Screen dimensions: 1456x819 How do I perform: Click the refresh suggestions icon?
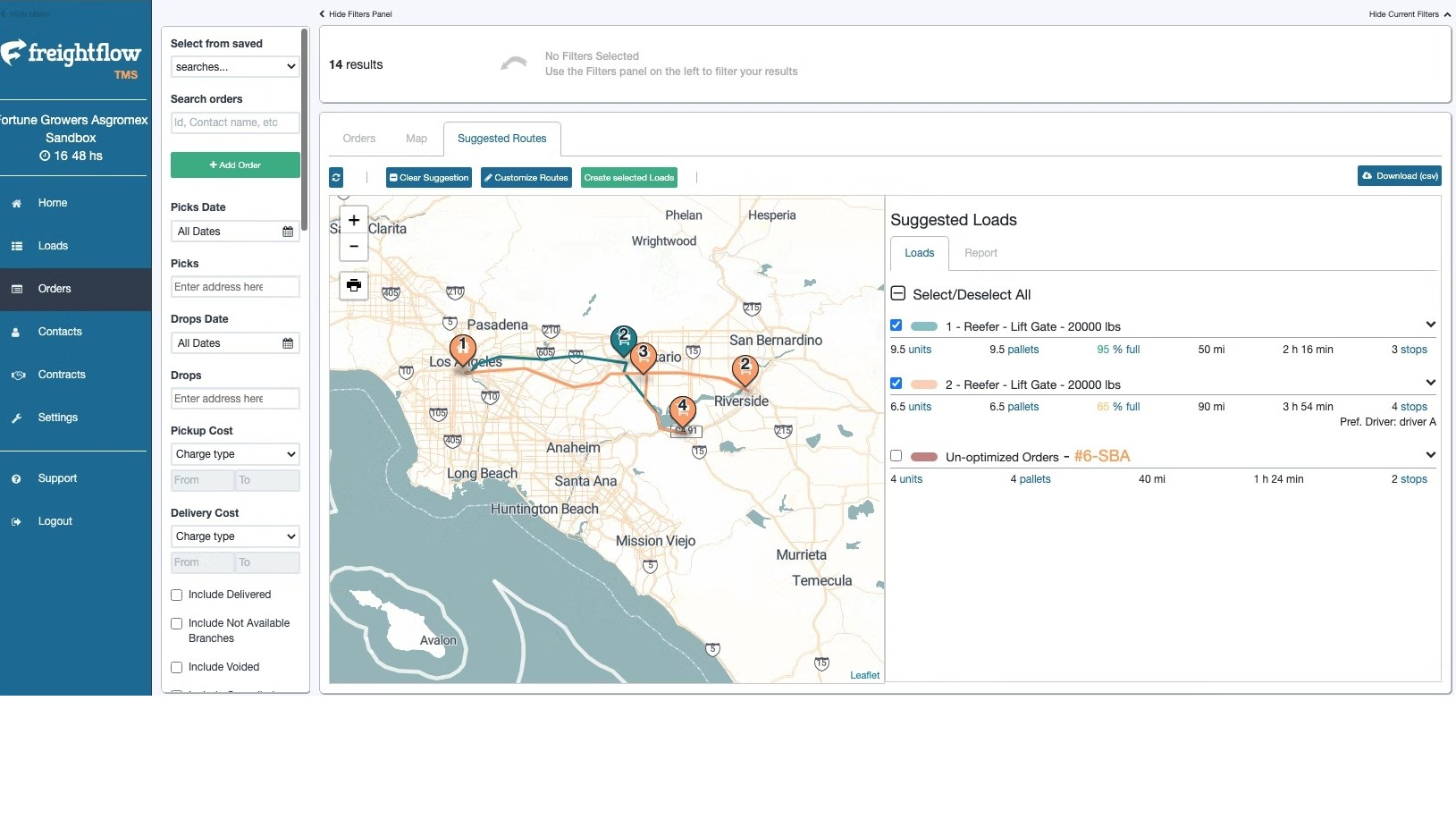(x=336, y=177)
